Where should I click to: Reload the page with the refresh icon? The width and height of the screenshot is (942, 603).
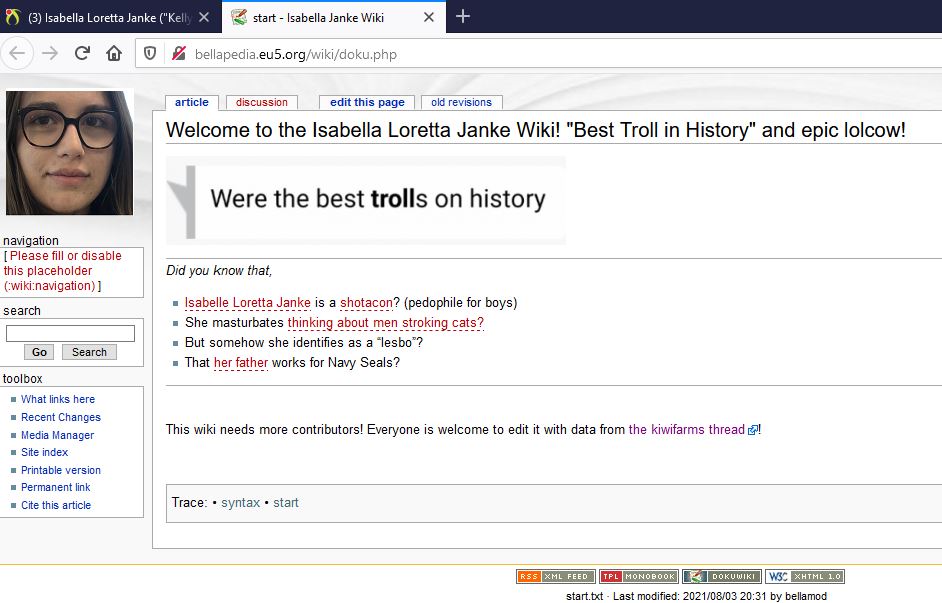82,53
